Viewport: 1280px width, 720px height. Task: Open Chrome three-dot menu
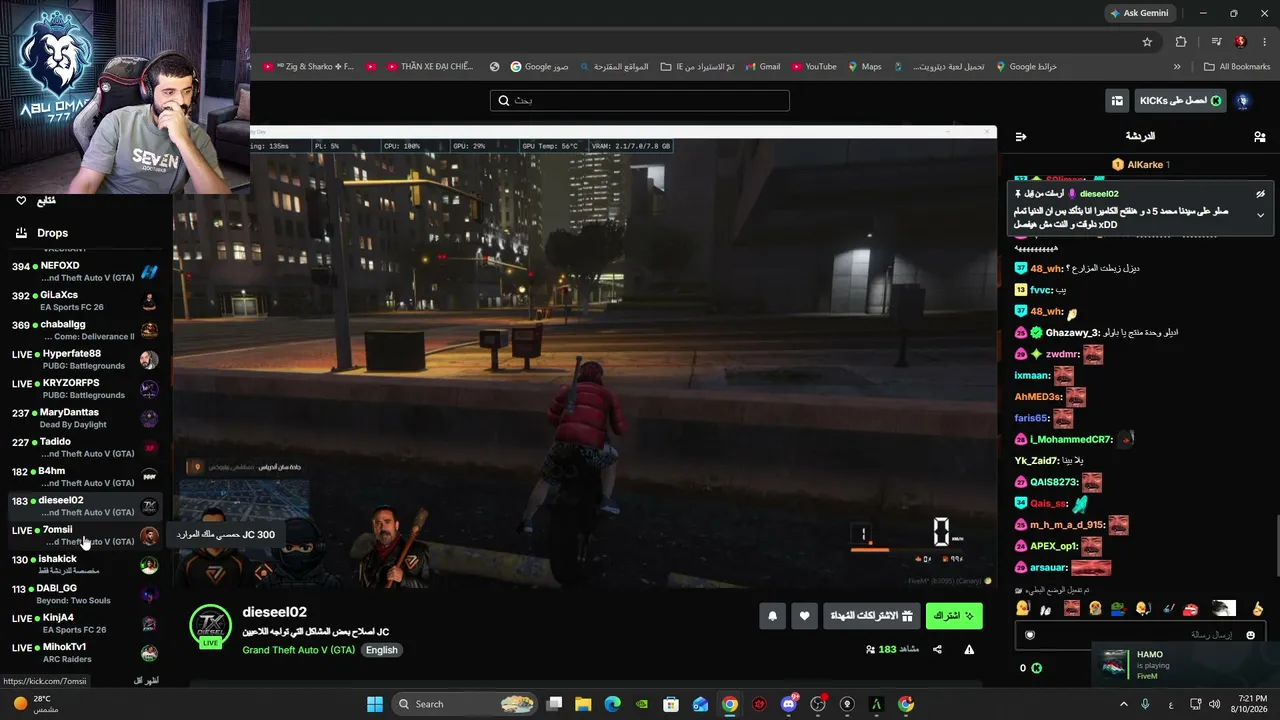(x=1266, y=42)
